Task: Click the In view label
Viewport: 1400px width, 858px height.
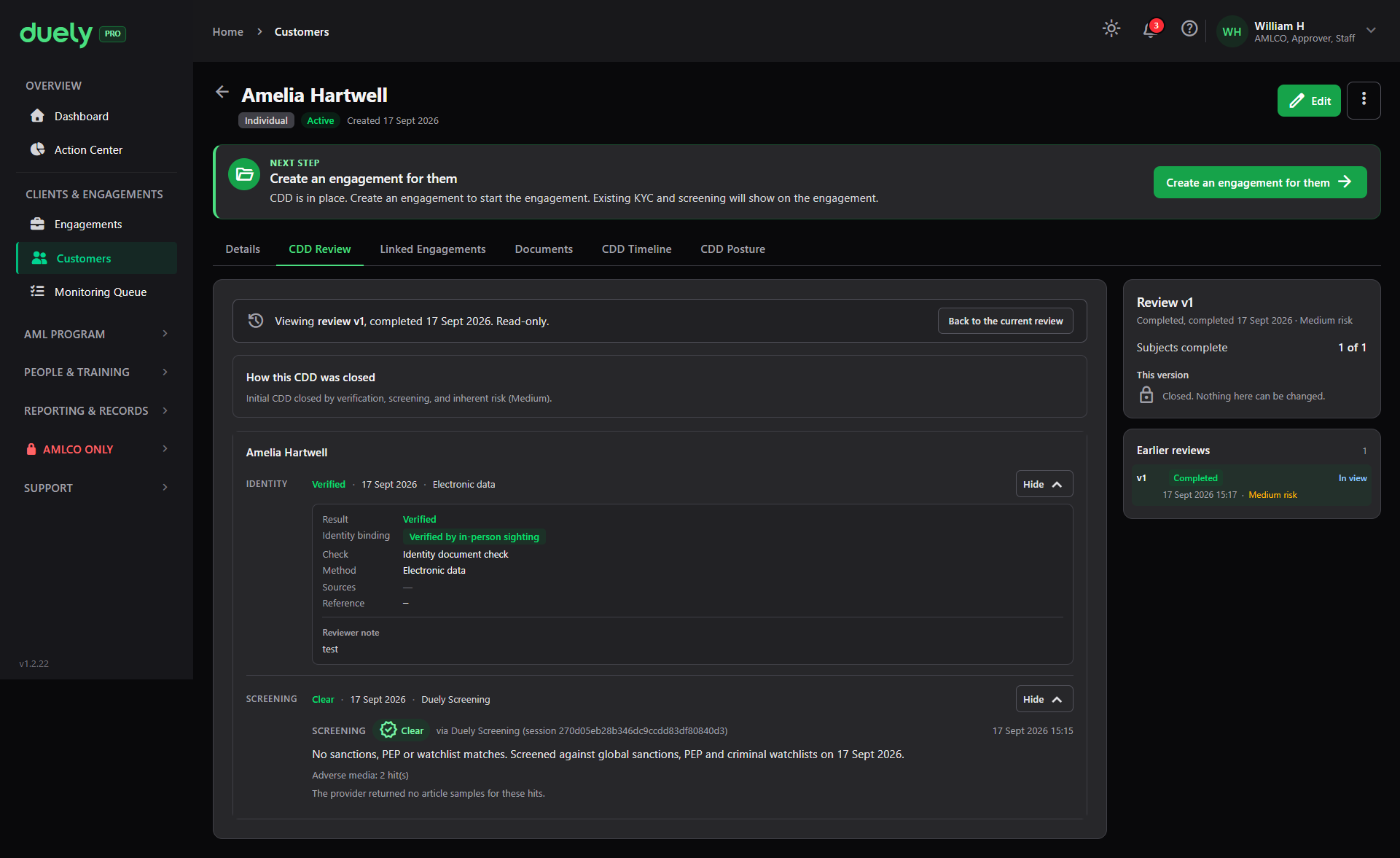Action: [1353, 478]
